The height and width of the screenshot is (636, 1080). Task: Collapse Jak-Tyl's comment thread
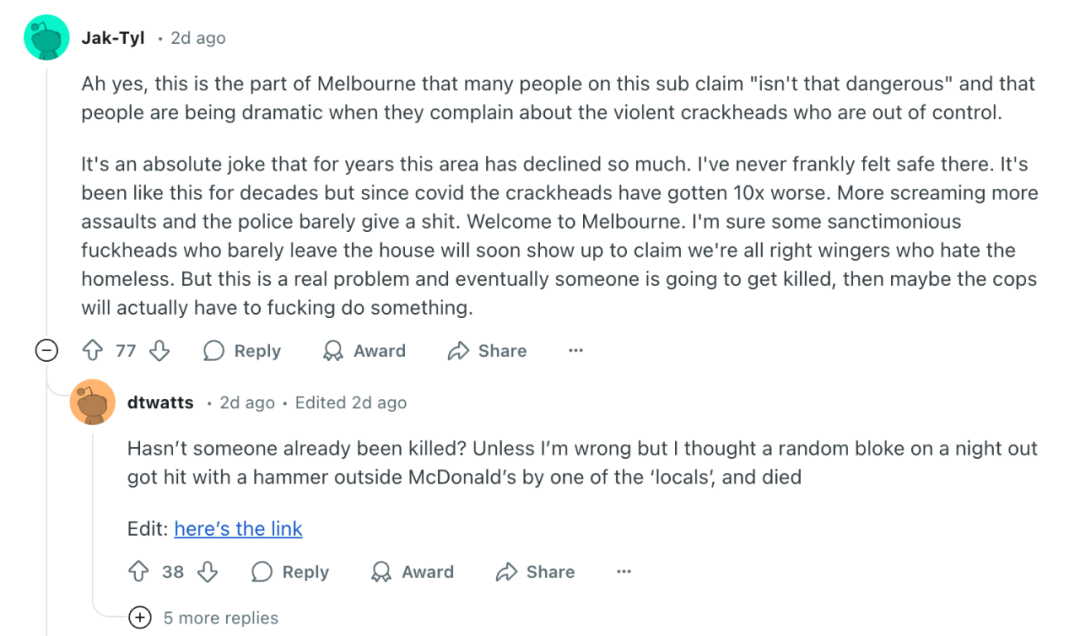[45, 351]
